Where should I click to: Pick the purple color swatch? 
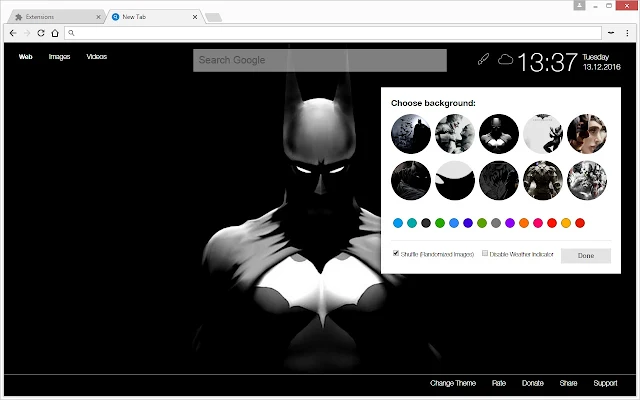click(510, 223)
